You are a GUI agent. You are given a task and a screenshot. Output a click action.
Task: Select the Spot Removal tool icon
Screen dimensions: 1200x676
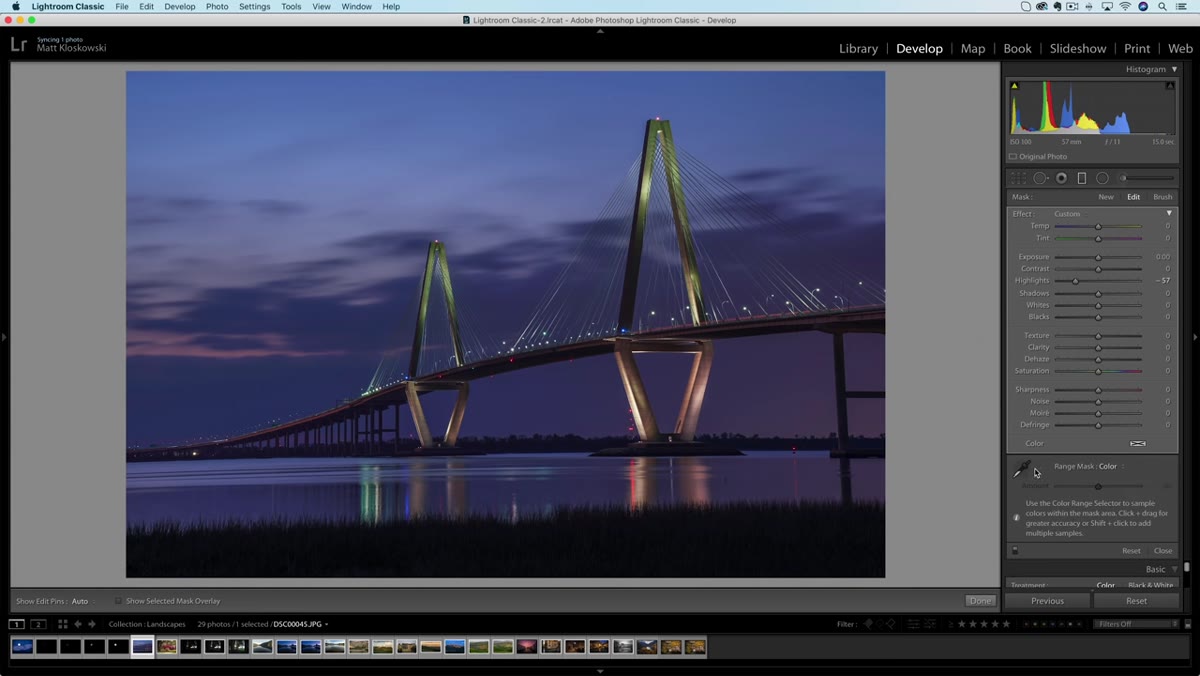pyautogui.click(x=1040, y=178)
